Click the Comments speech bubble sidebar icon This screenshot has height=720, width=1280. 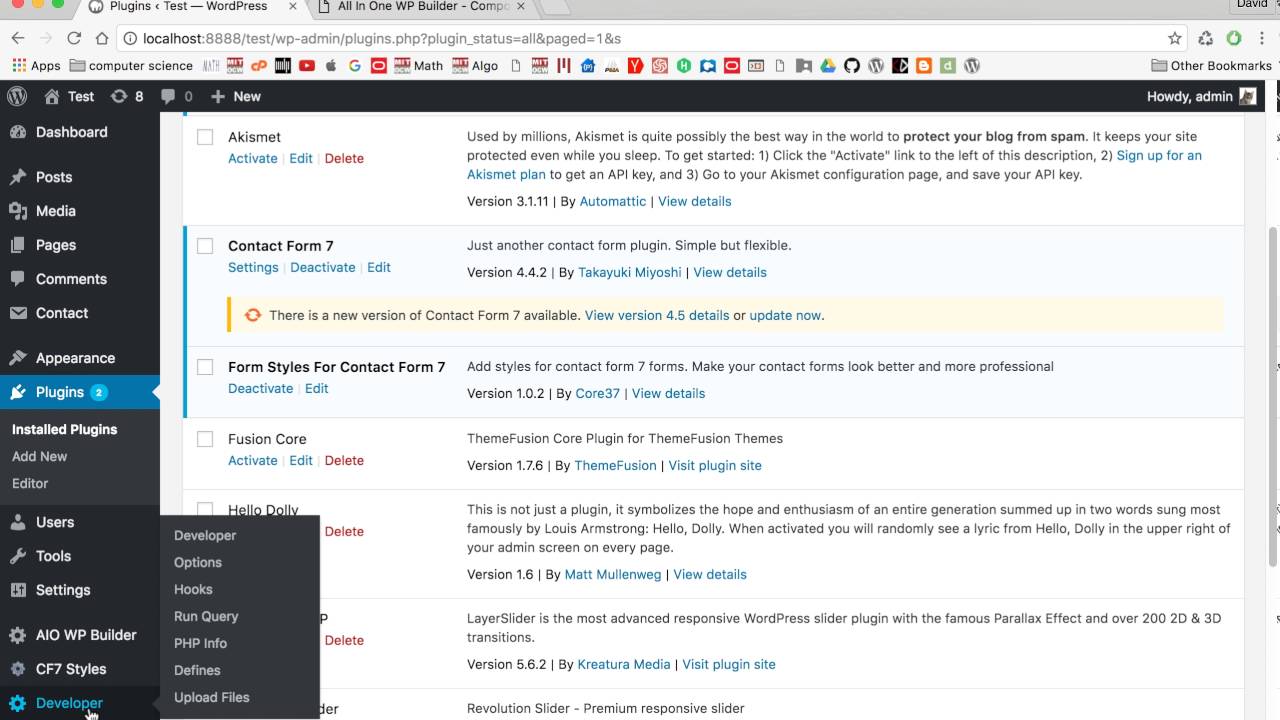(18, 279)
